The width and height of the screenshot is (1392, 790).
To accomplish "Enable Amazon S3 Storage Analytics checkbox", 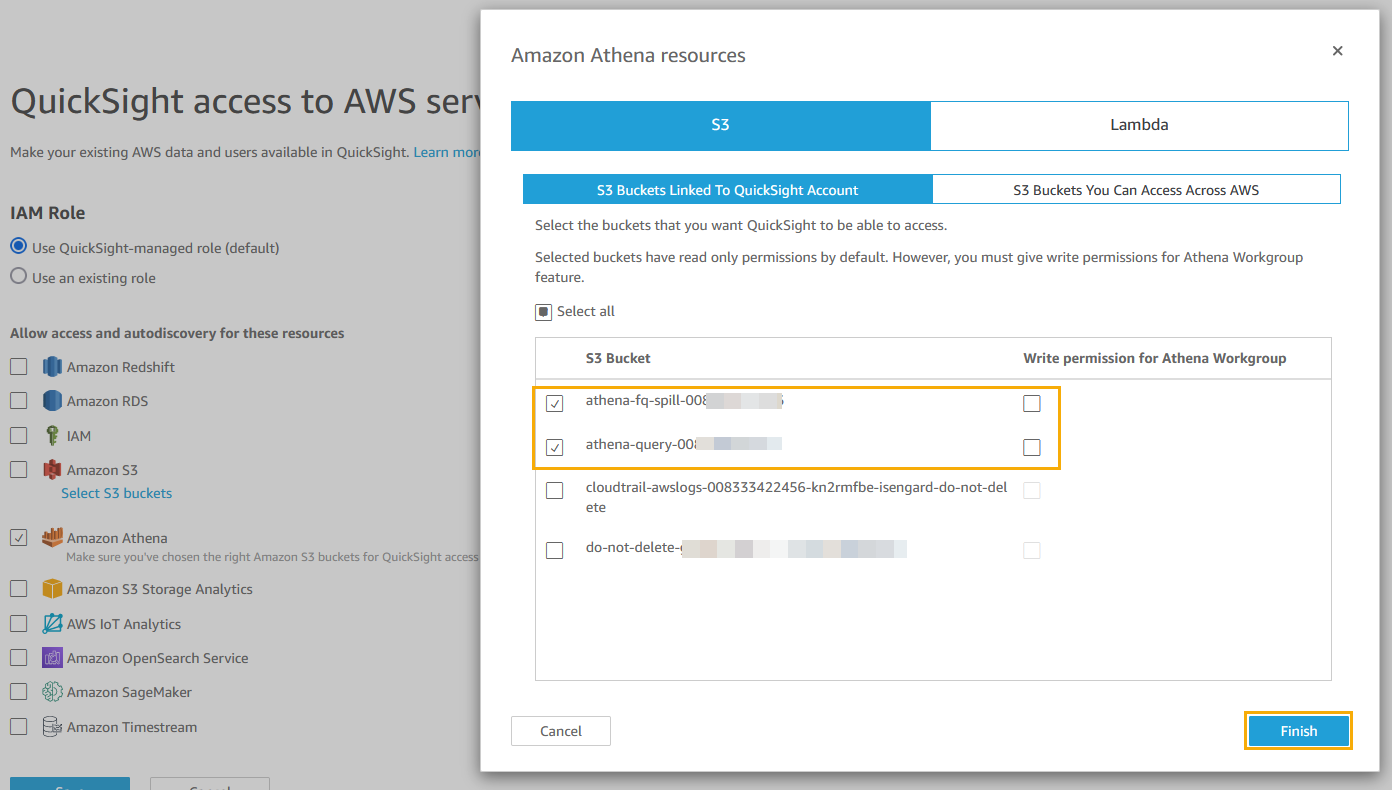I will [x=18, y=589].
